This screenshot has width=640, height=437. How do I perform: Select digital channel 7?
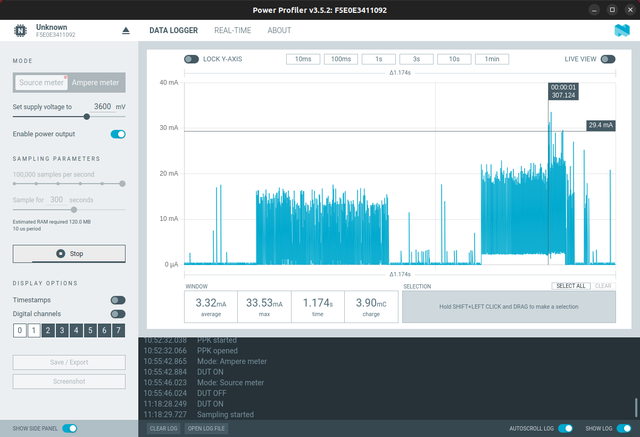117,330
